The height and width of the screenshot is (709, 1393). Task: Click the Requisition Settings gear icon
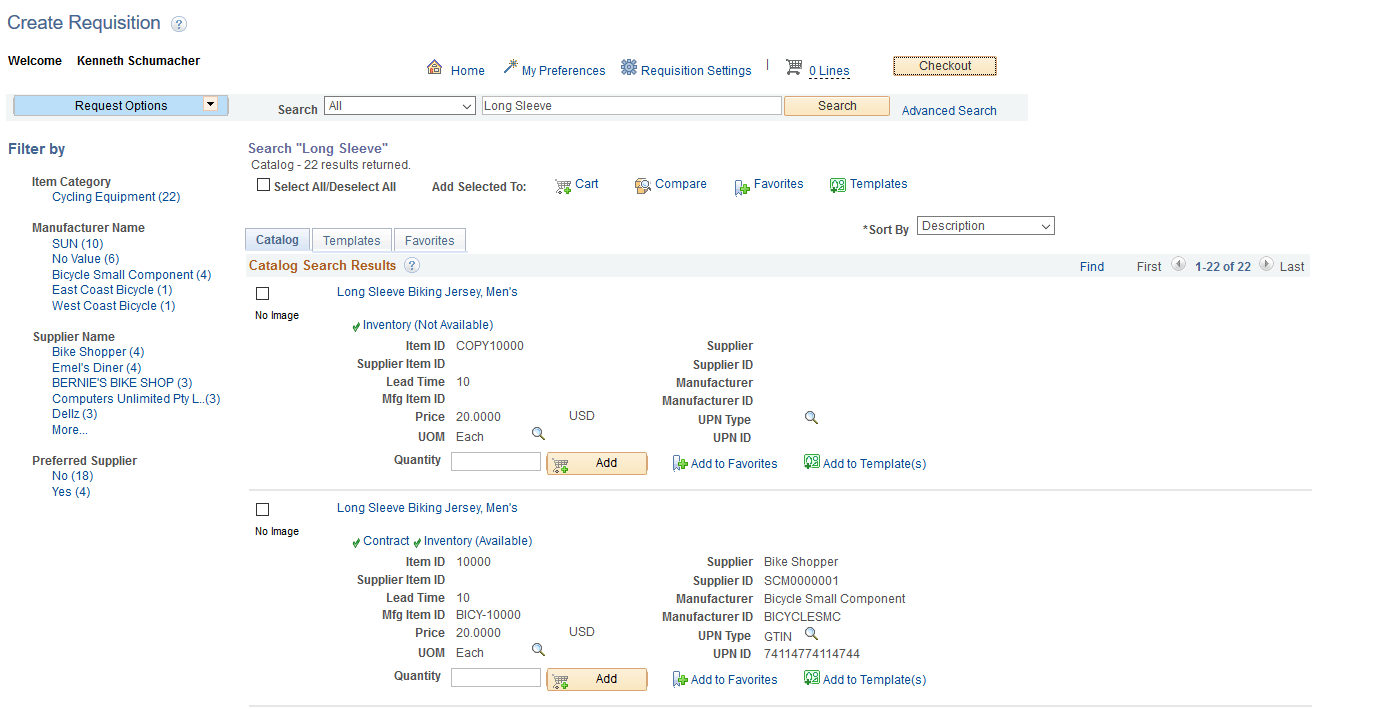pyautogui.click(x=629, y=67)
